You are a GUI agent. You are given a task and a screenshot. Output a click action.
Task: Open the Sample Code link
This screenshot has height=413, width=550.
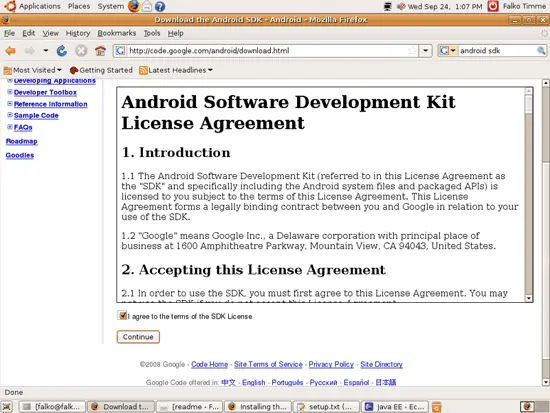pyautogui.click(x=36, y=115)
